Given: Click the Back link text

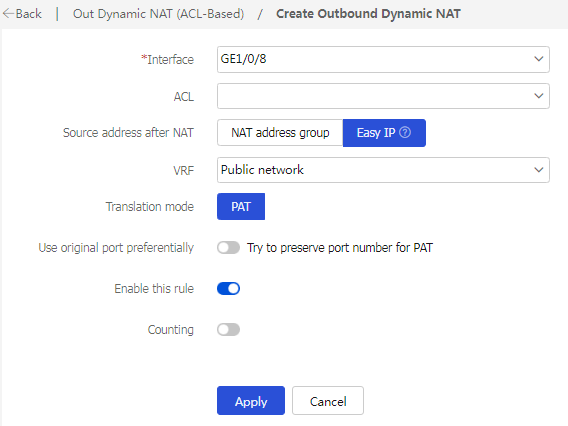Looking at the screenshot, I should (29, 14).
